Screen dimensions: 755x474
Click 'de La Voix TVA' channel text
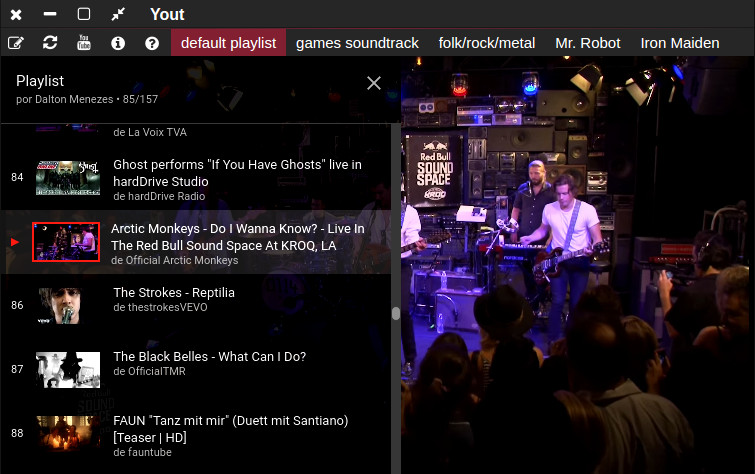150,132
